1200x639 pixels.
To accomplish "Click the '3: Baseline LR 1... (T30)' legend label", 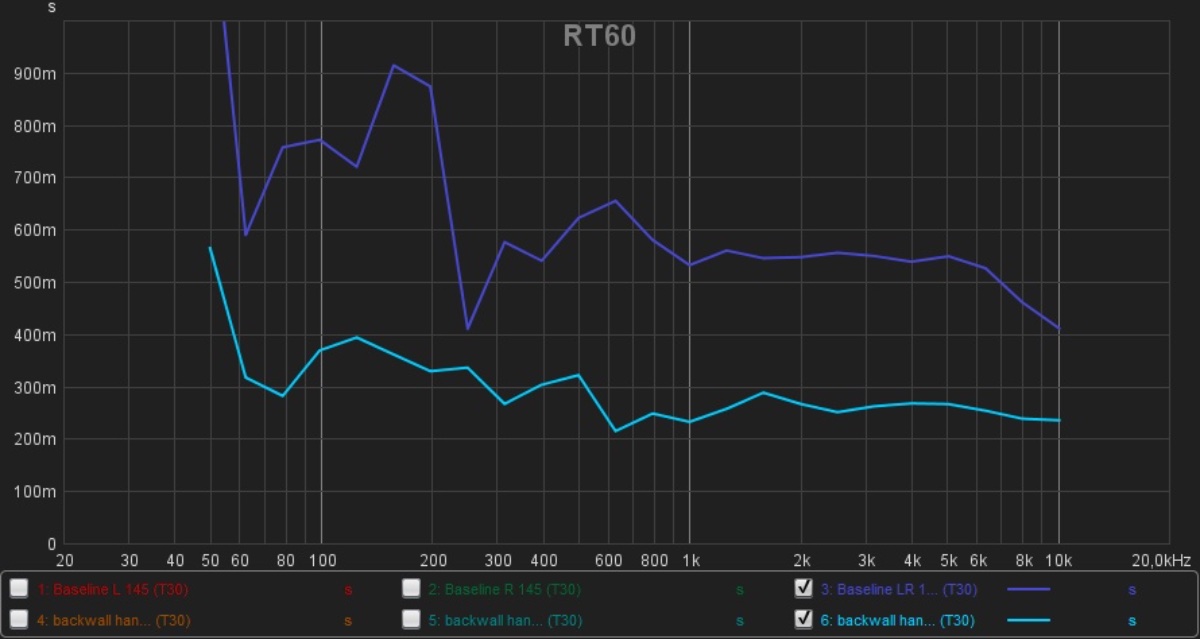I will click(x=898, y=590).
